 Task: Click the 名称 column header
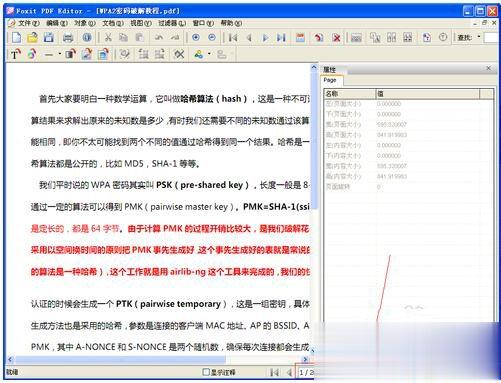pyautogui.click(x=350, y=94)
